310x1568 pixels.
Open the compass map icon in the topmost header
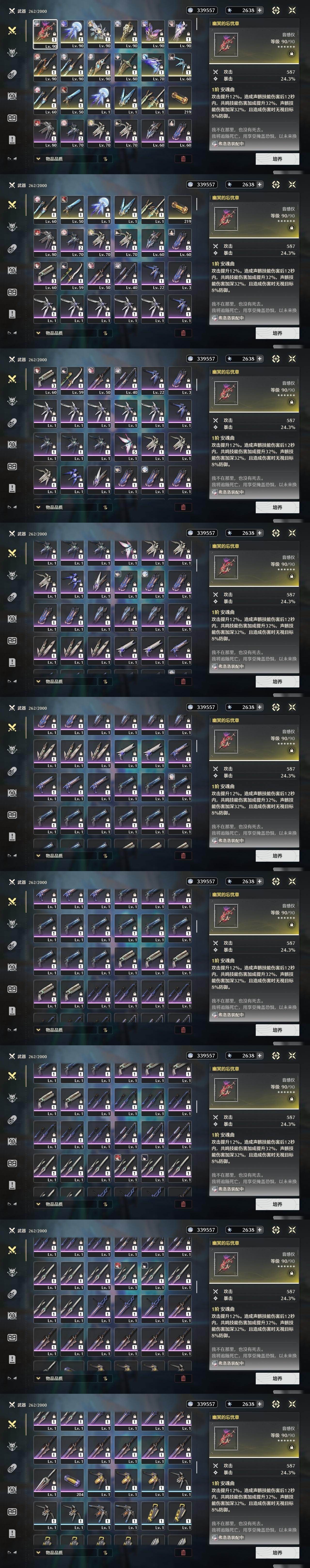(x=276, y=10)
